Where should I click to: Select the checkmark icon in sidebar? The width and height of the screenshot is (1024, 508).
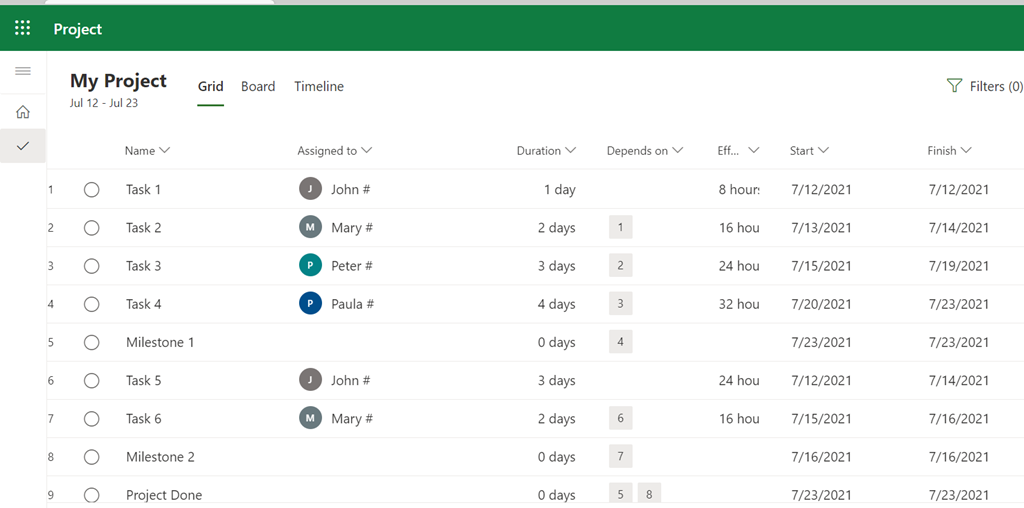point(22,146)
